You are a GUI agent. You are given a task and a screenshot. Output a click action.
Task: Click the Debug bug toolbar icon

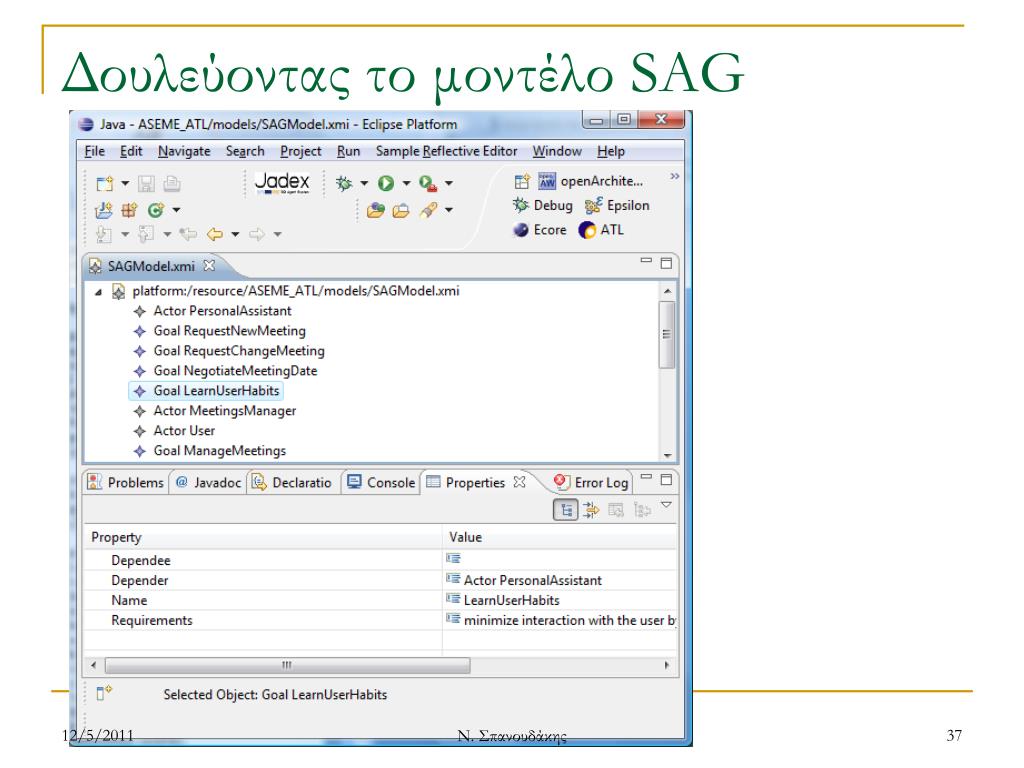[344, 184]
